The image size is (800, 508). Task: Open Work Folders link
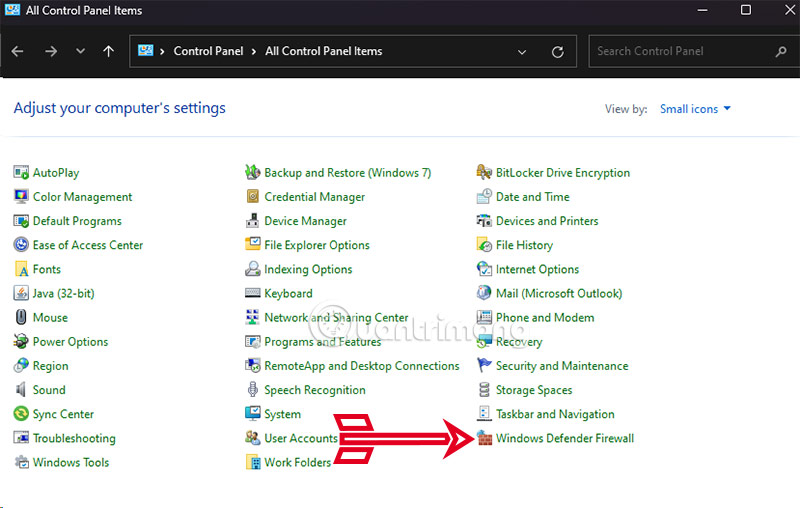[x=297, y=462]
